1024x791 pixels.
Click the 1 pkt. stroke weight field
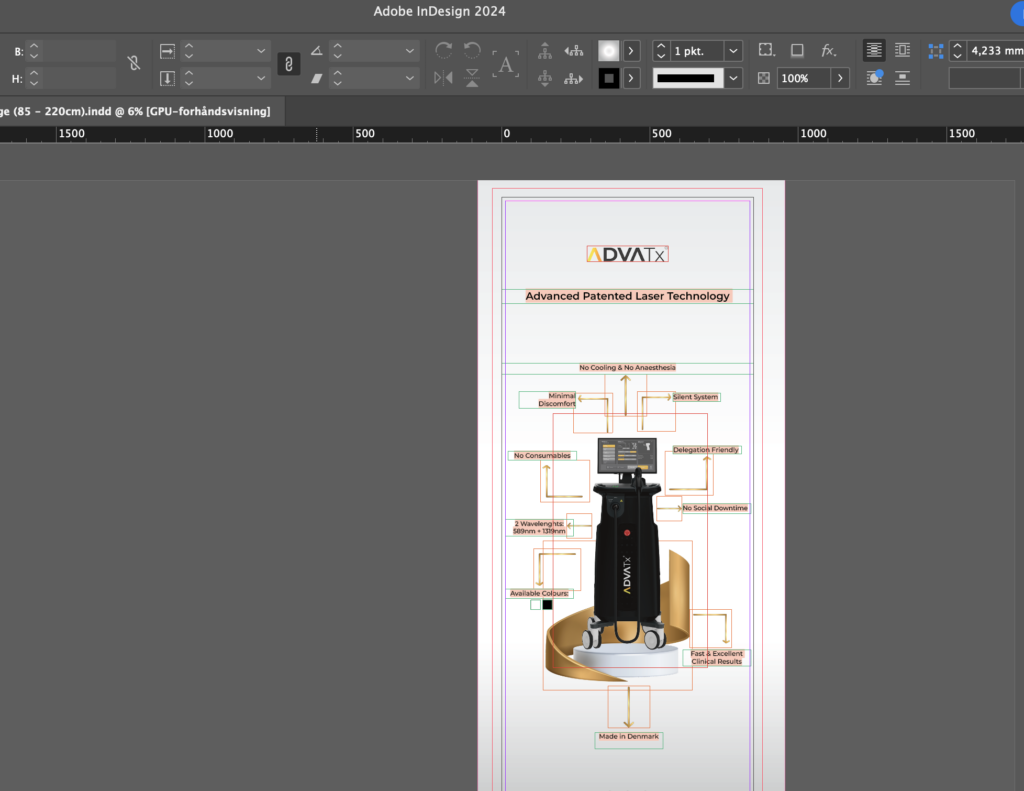pos(697,50)
